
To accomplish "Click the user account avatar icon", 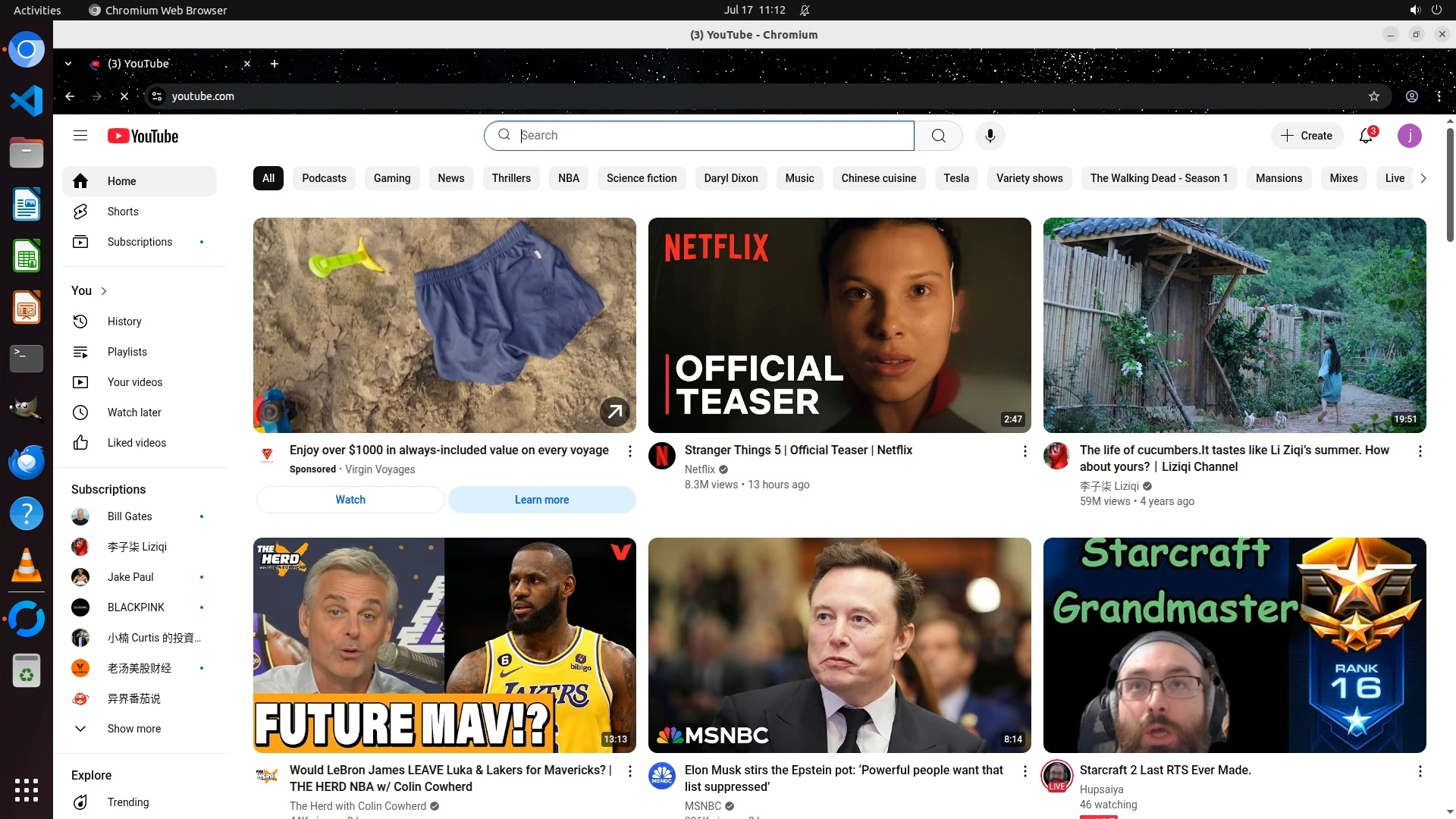I will point(1409,136).
